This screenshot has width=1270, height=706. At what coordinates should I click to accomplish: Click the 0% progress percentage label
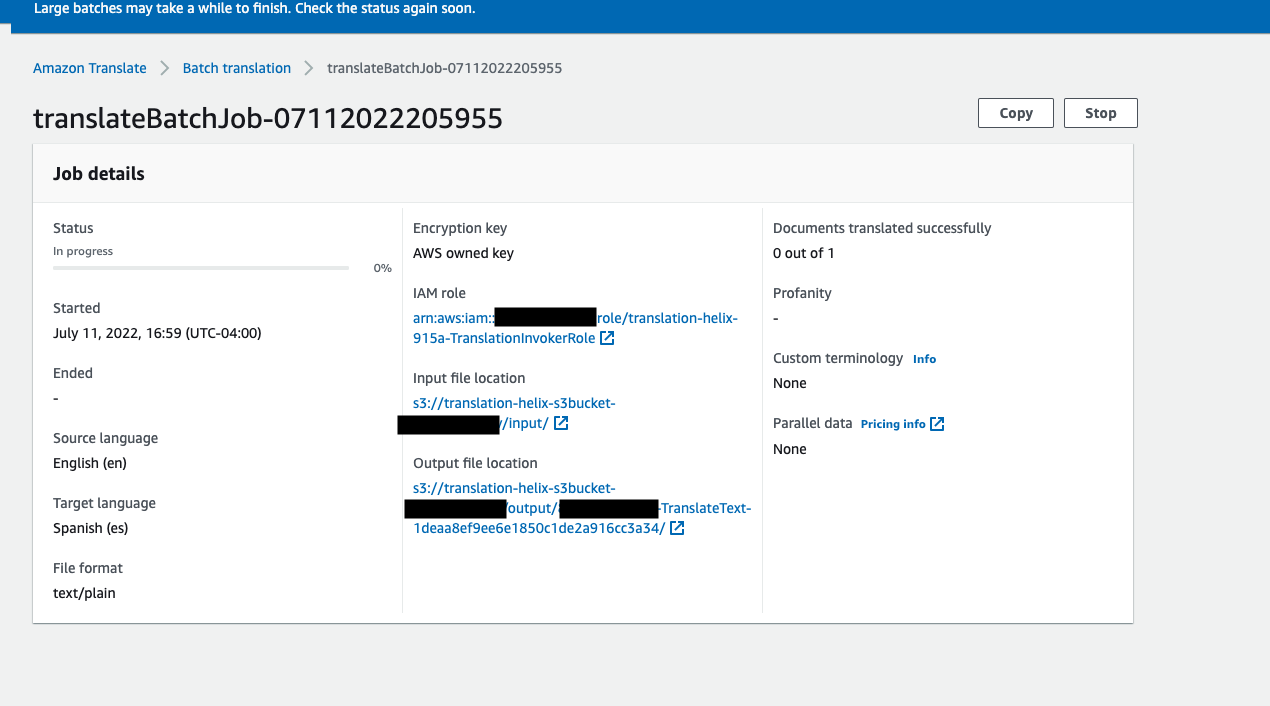click(383, 268)
